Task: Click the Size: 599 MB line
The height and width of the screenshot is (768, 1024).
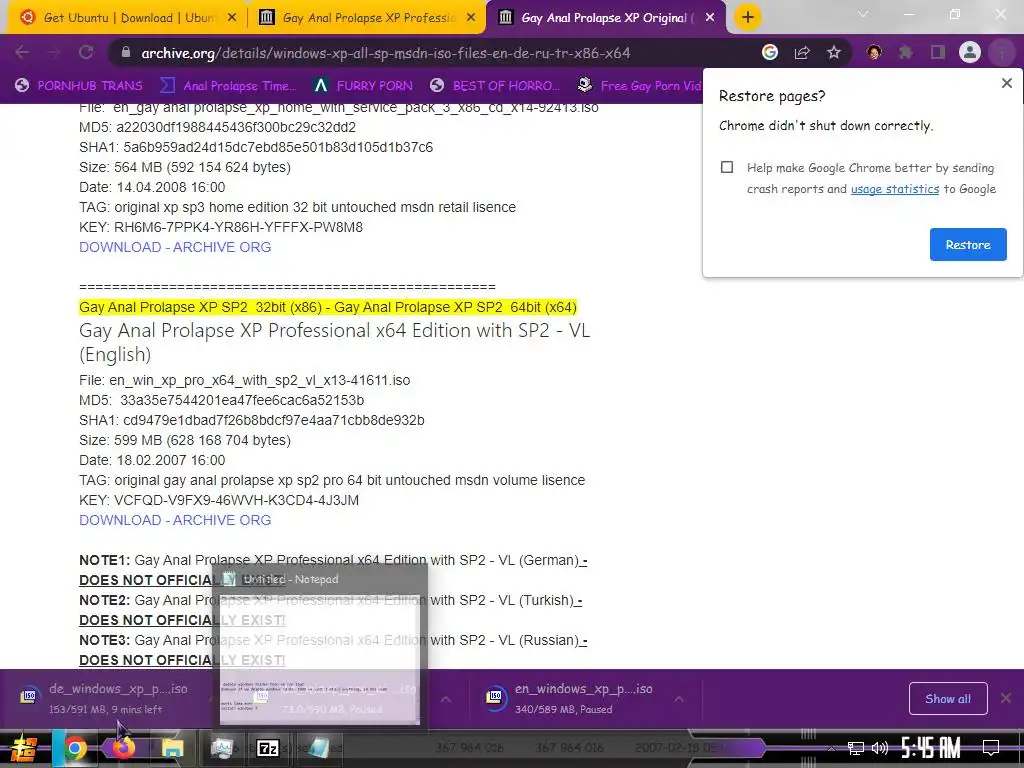Action: [x=185, y=440]
